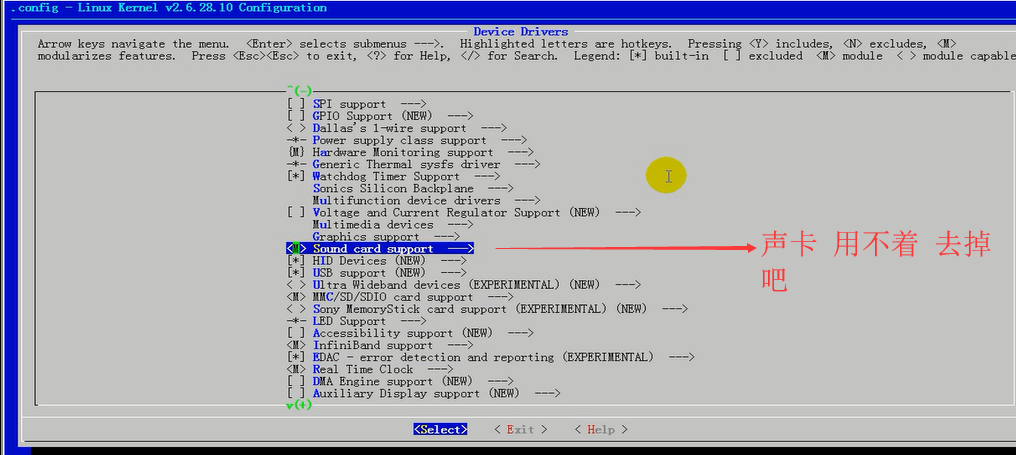This screenshot has height=455, width=1016.
Task: Click the Device Drivers dialog title
Action: (x=520, y=32)
